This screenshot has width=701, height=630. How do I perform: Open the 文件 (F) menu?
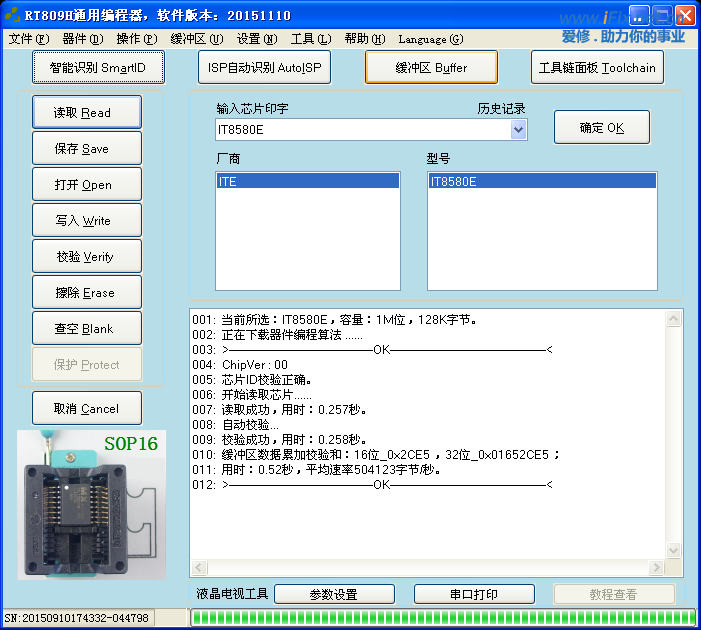28,39
